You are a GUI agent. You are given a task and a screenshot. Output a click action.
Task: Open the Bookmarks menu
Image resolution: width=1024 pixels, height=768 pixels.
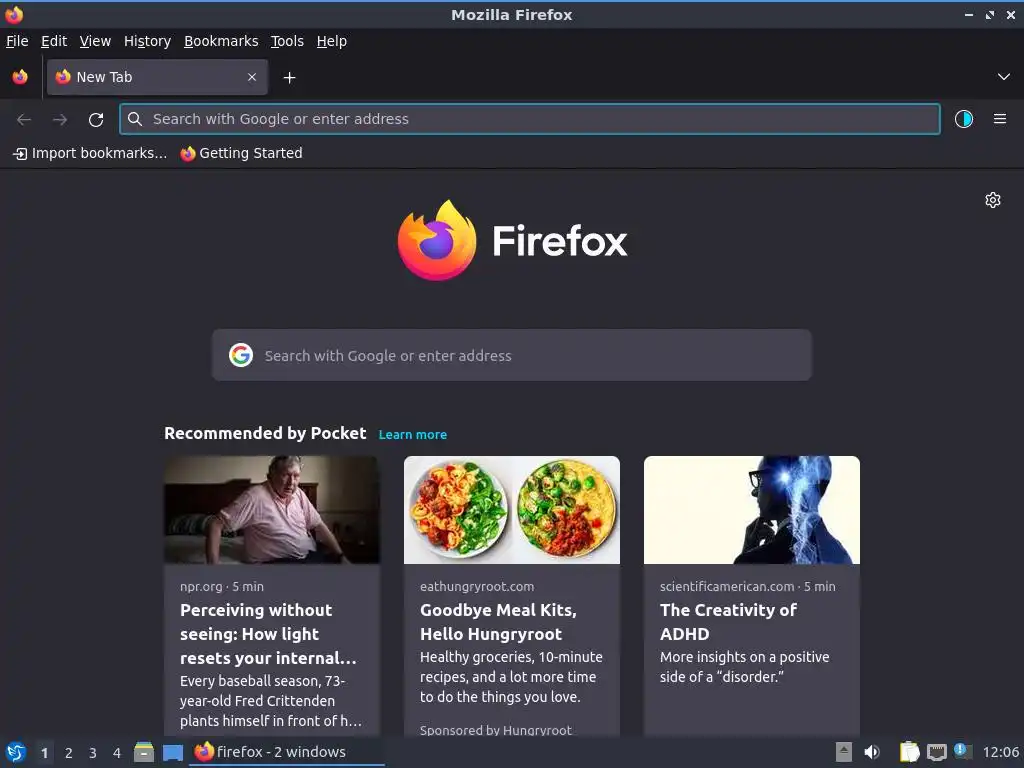221,41
